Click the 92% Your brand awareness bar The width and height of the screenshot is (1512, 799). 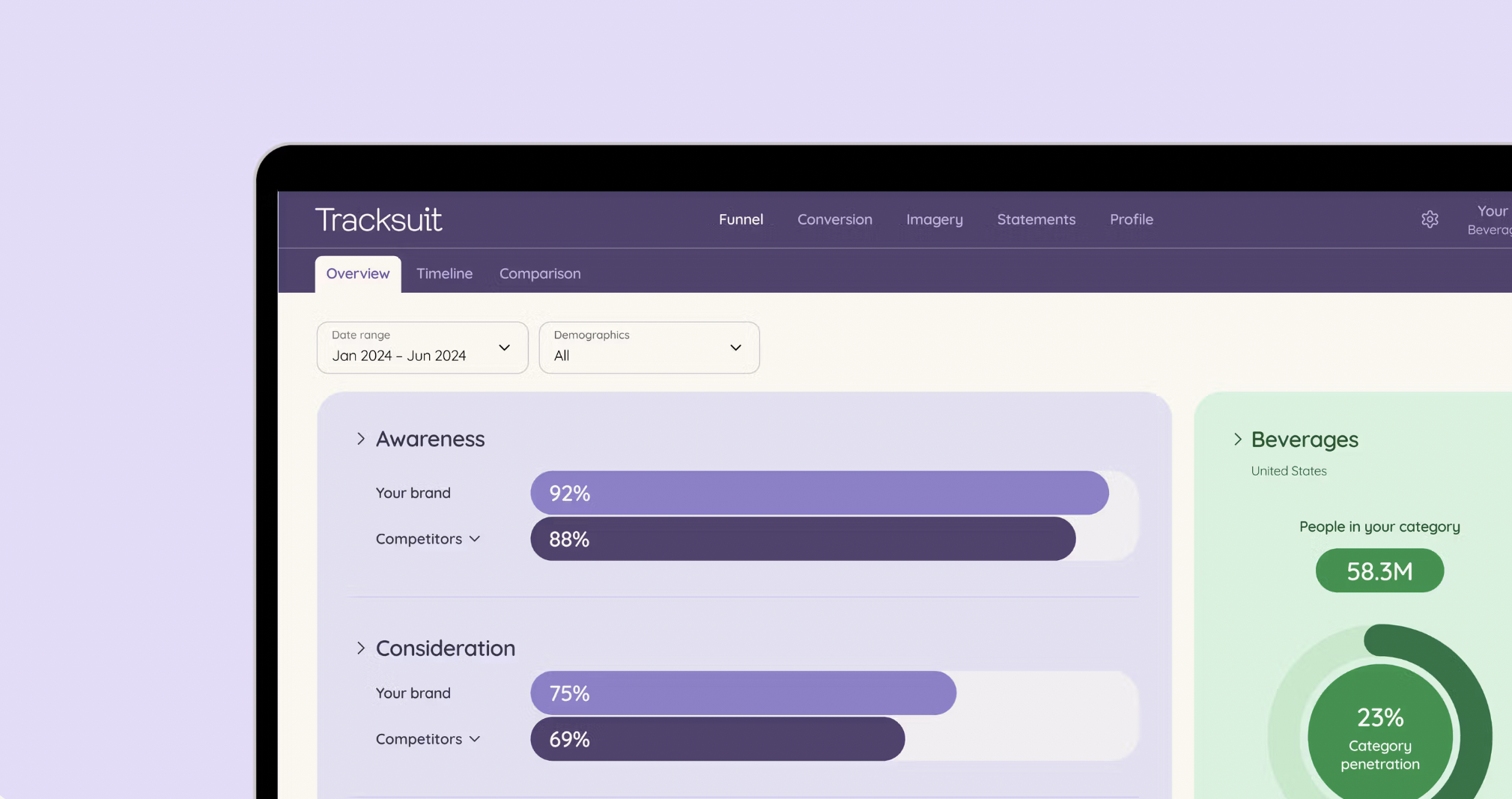pyautogui.click(x=819, y=493)
